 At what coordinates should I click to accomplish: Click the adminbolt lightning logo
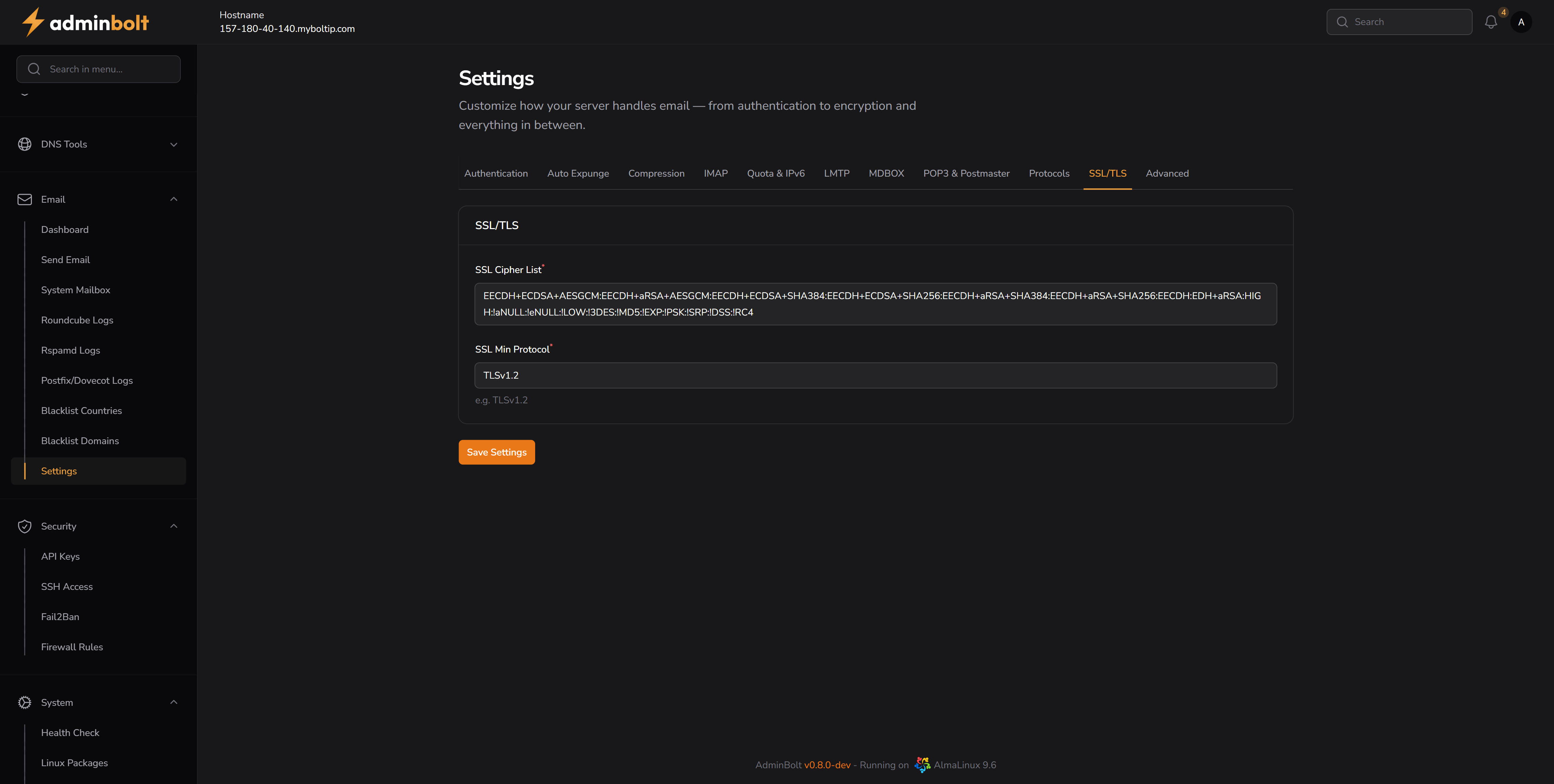tap(33, 22)
